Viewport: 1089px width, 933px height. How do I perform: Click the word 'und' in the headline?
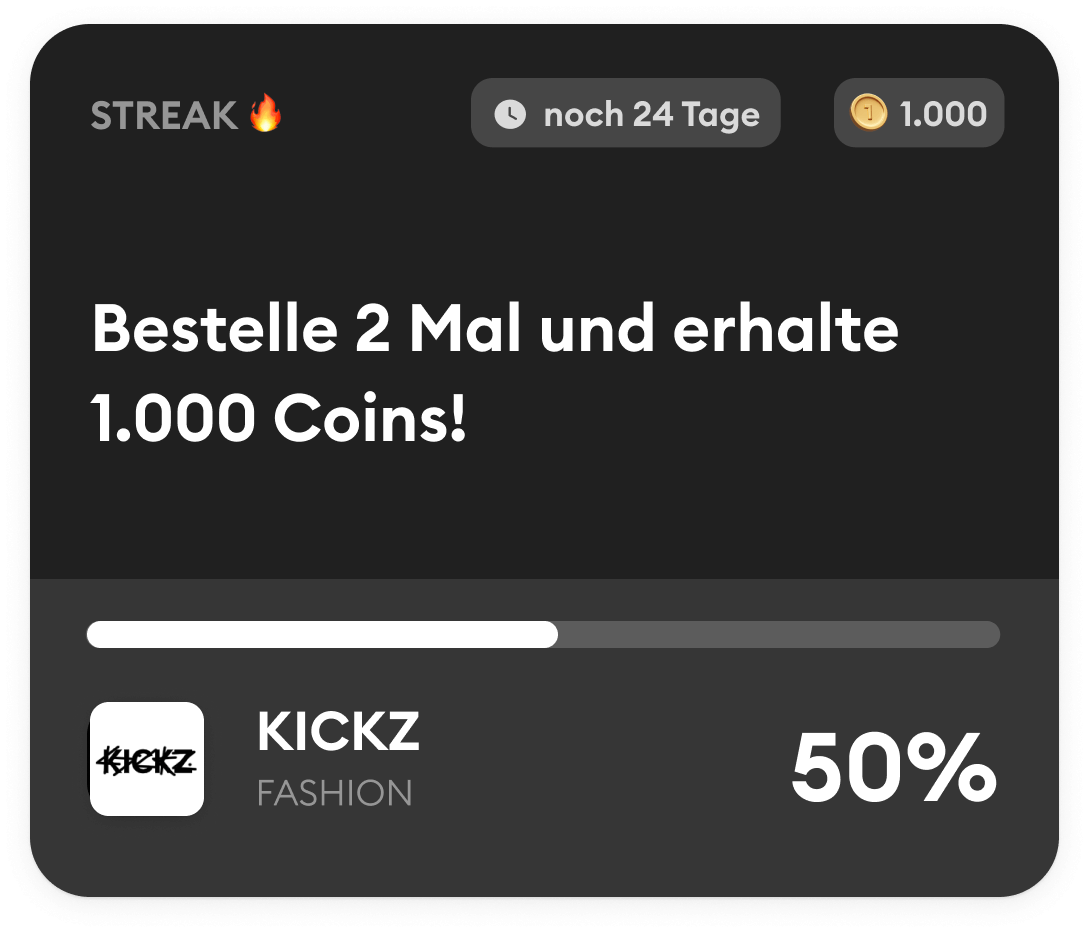click(x=597, y=328)
